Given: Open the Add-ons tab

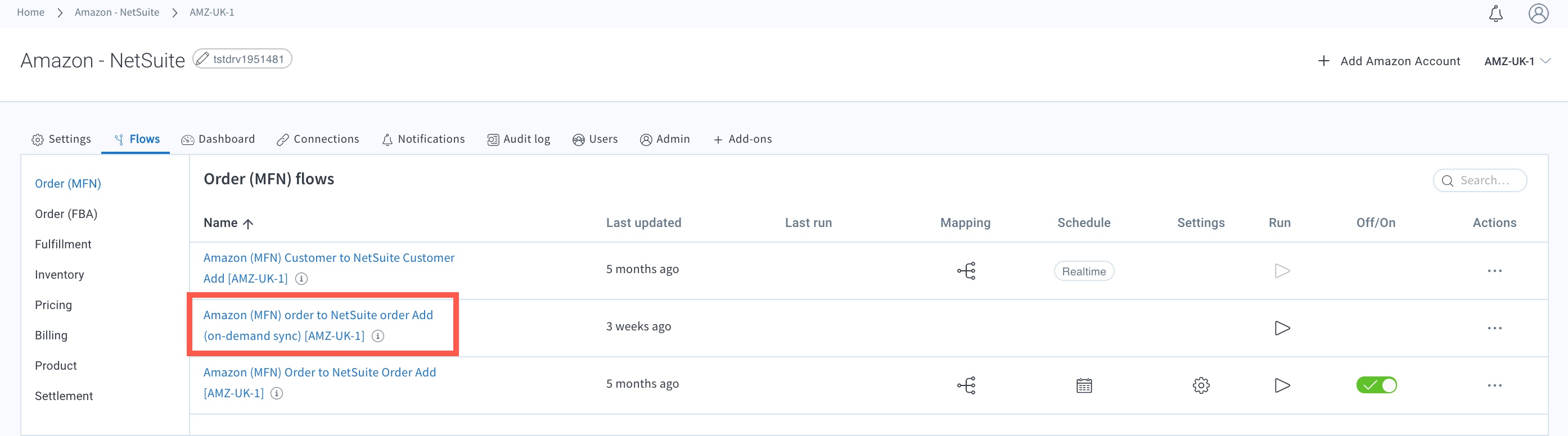Looking at the screenshot, I should tap(742, 139).
